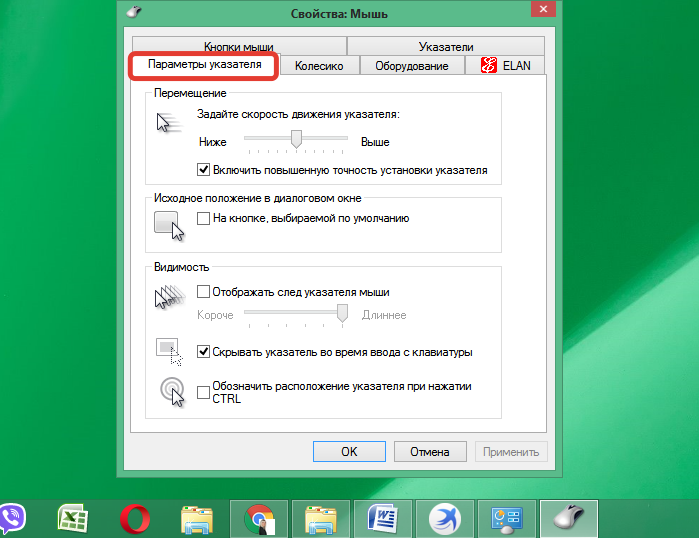Click the Отмена button

pyautogui.click(x=430, y=452)
